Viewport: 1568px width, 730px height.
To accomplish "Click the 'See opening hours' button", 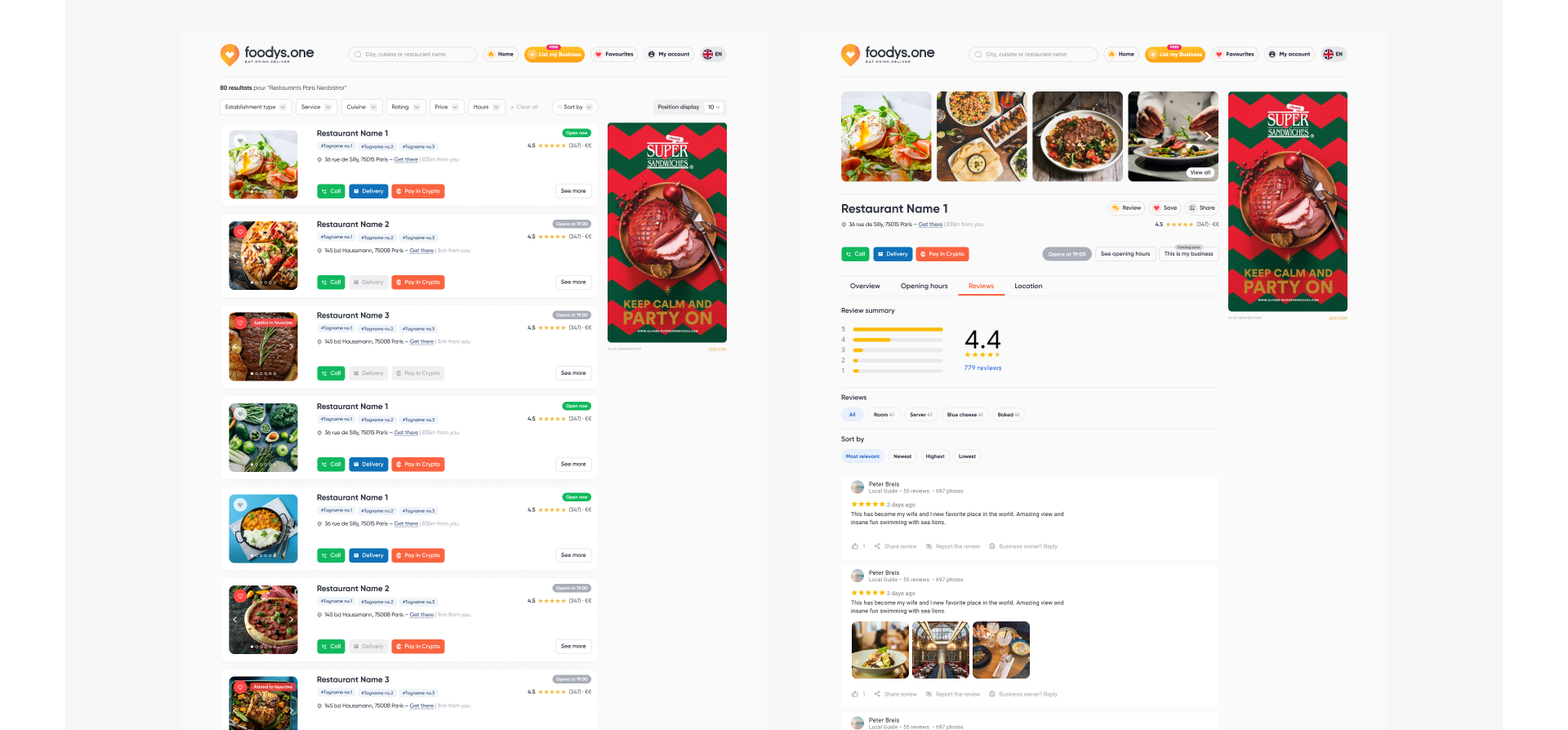I will tap(1125, 254).
